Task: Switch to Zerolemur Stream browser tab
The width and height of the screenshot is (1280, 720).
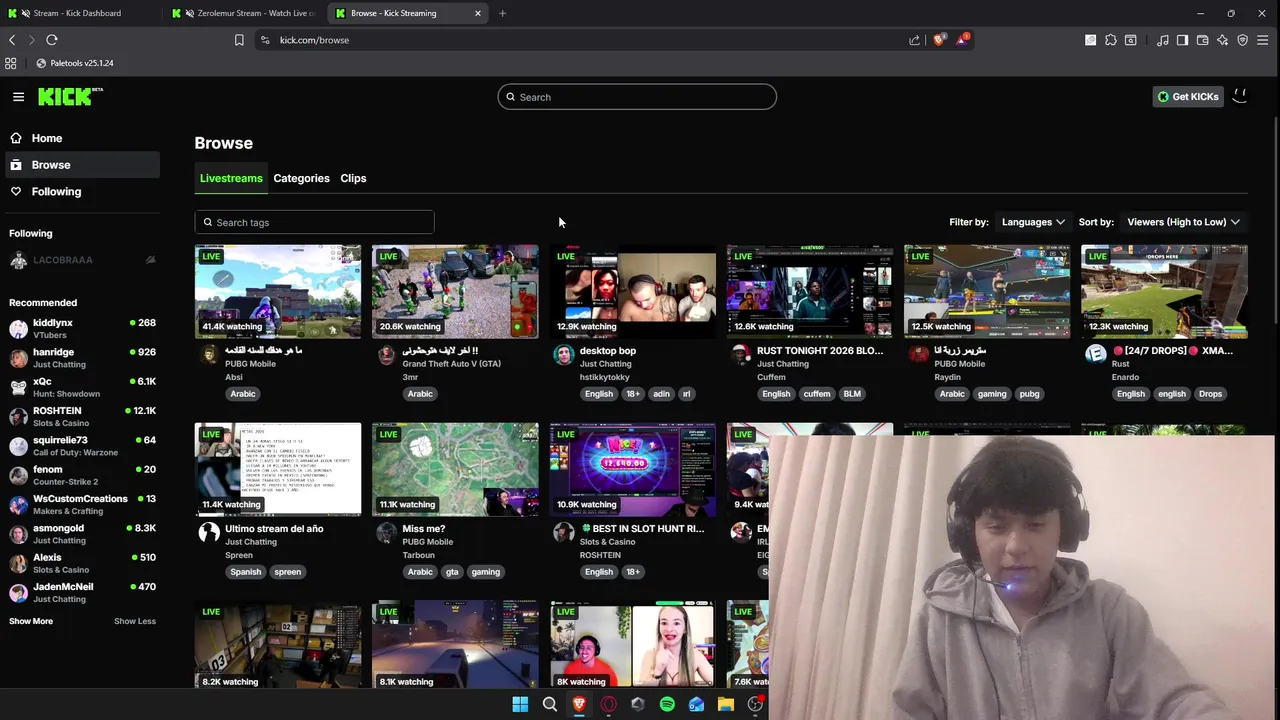Action: (x=242, y=13)
